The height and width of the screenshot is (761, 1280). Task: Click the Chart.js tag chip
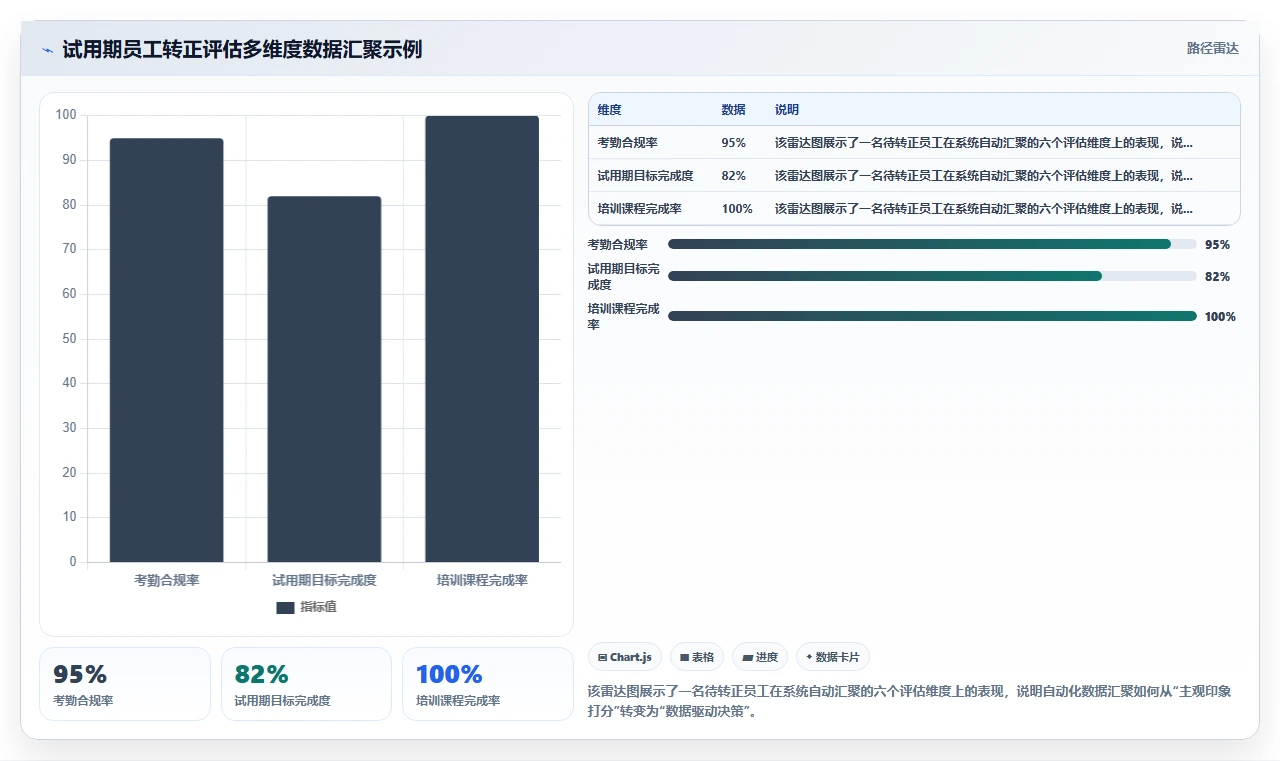click(x=625, y=657)
